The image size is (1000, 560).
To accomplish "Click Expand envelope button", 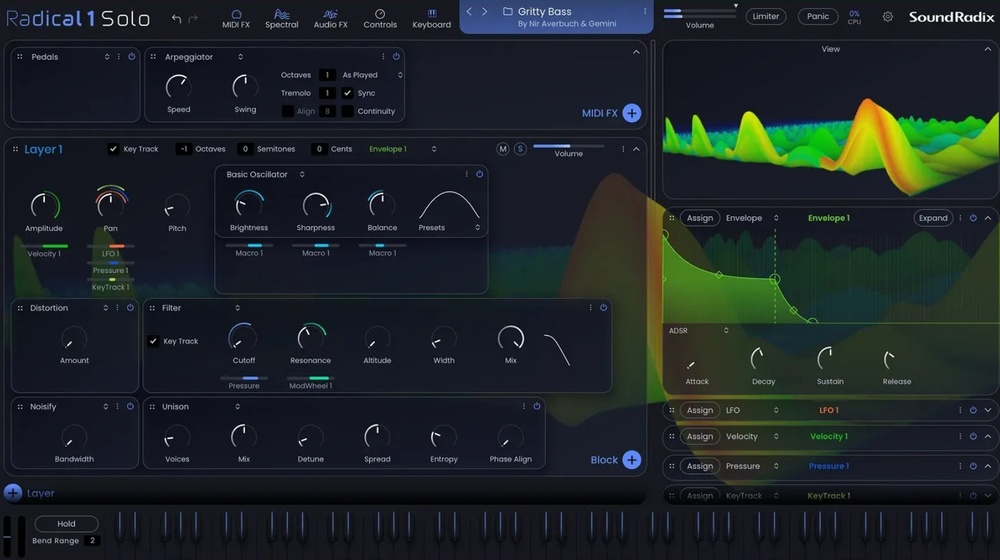I will pyautogui.click(x=933, y=218).
